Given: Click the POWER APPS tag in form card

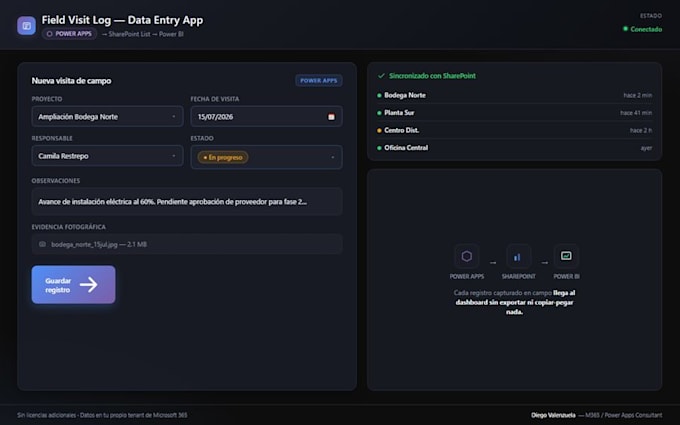Looking at the screenshot, I should coord(319,80).
